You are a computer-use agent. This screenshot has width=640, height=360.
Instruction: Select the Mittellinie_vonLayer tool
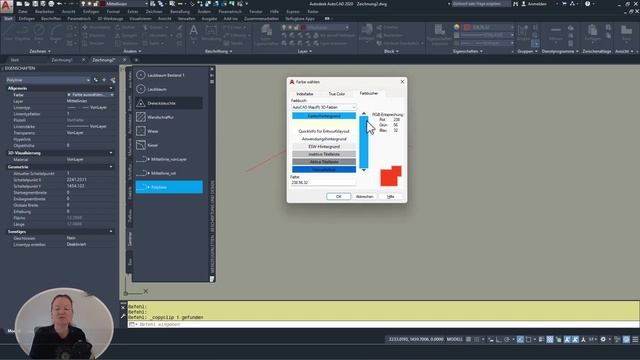tap(169, 159)
